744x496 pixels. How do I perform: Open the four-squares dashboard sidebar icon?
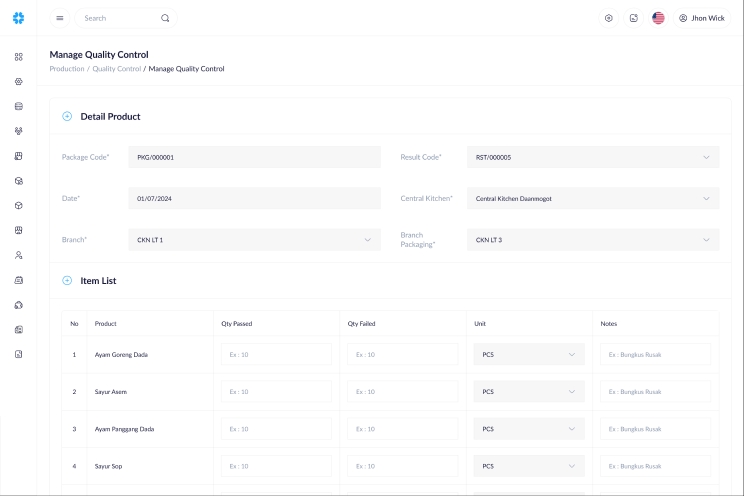(x=19, y=57)
